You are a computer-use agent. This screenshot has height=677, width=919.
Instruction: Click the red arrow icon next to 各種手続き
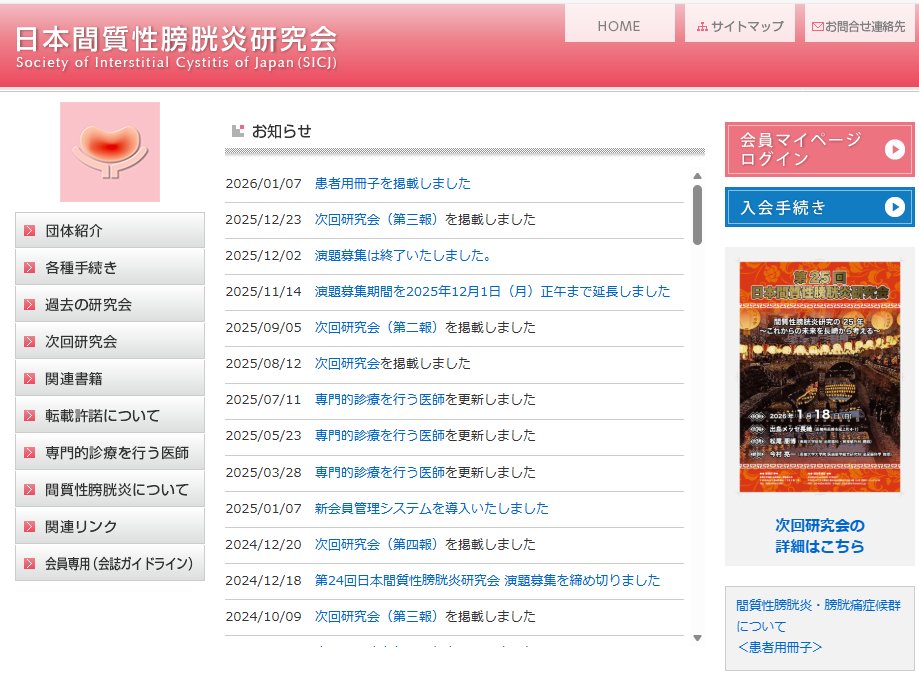[x=29, y=268]
